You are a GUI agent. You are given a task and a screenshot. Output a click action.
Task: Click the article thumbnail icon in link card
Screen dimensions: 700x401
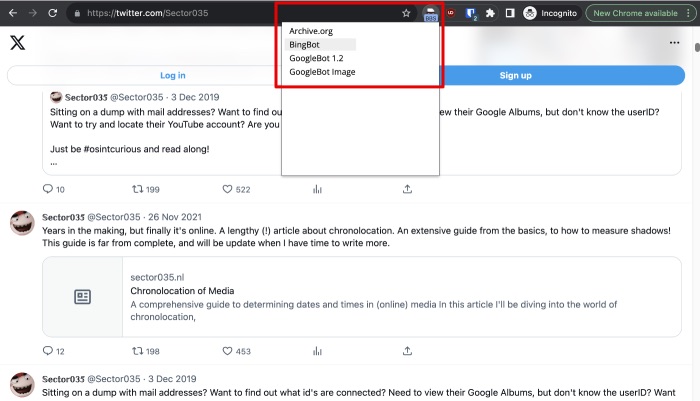pos(83,297)
